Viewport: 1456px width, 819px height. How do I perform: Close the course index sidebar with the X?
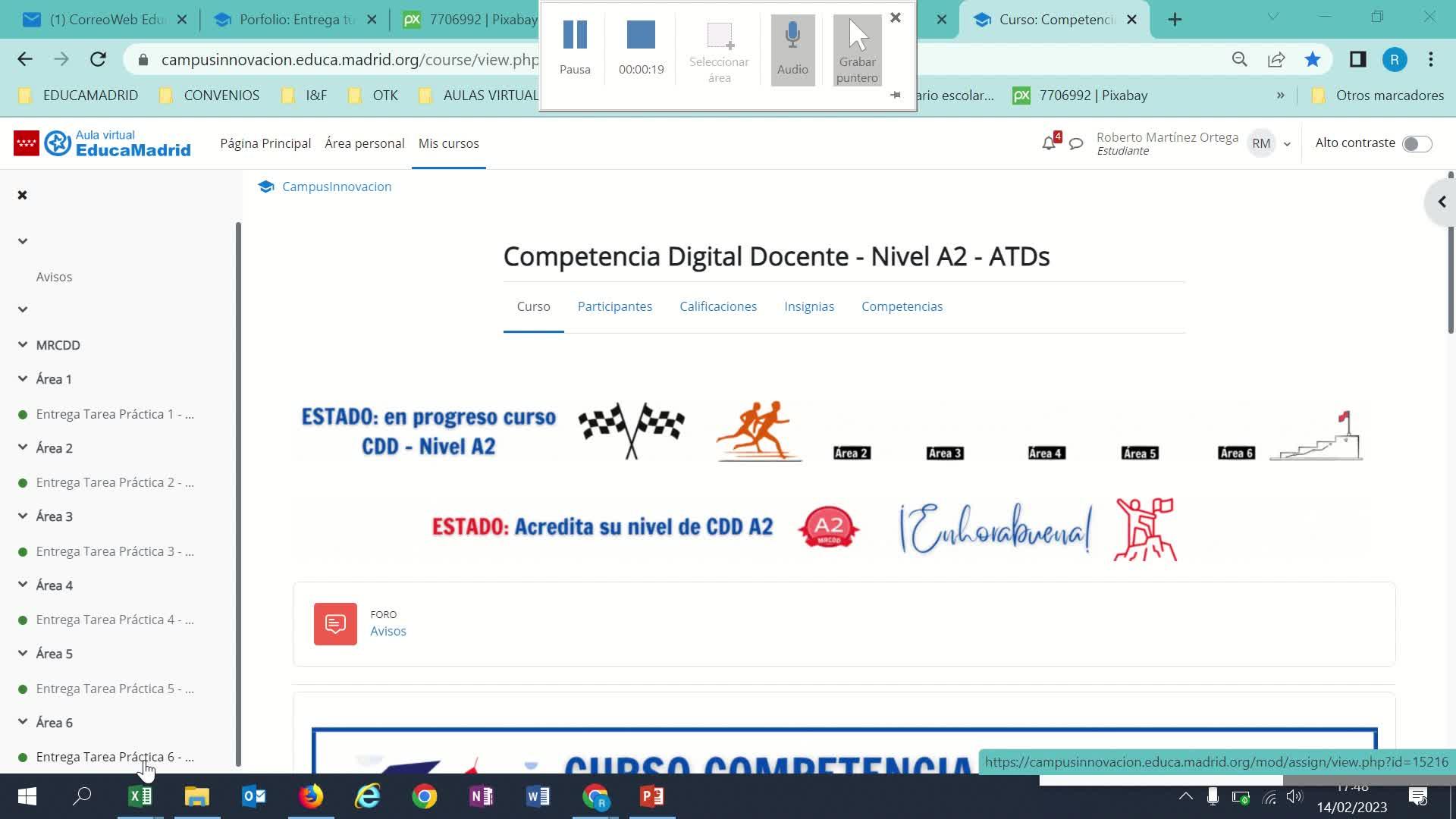click(x=23, y=196)
